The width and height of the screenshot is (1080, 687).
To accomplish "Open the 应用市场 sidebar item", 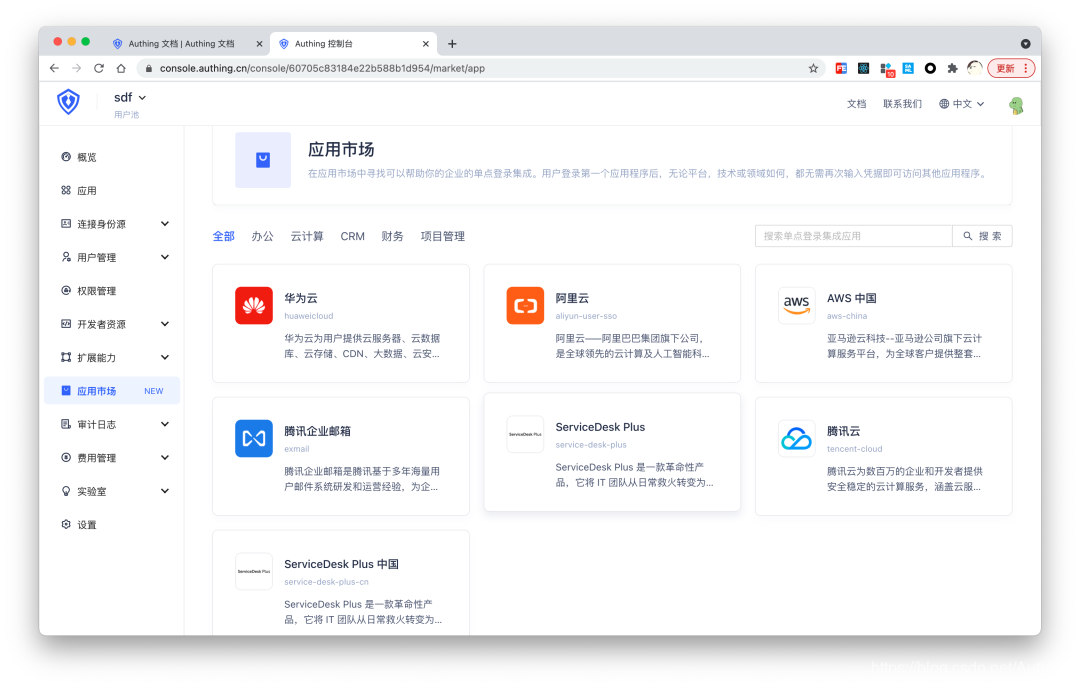I will [x=112, y=391].
